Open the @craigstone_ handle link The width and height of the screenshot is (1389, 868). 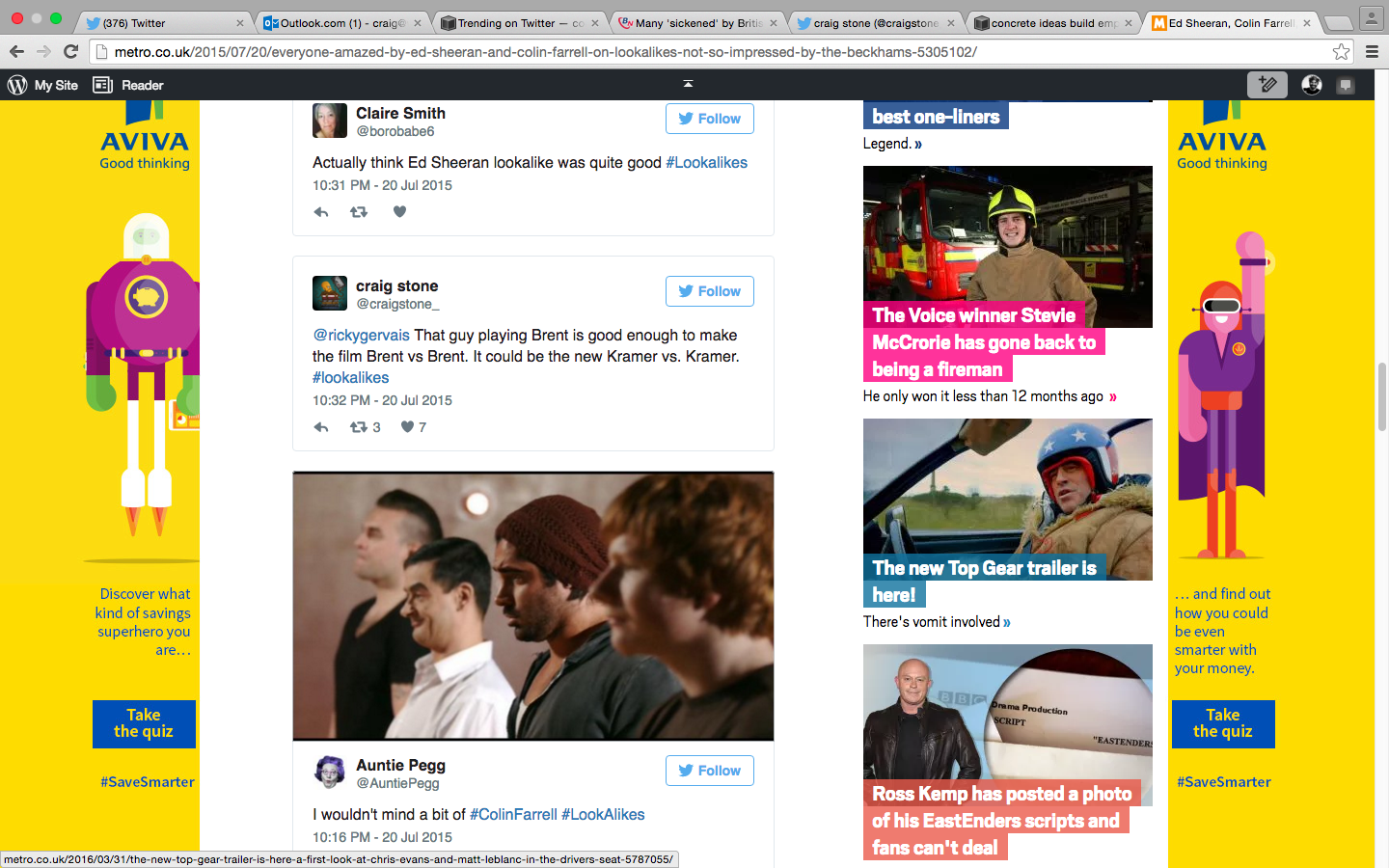[397, 304]
